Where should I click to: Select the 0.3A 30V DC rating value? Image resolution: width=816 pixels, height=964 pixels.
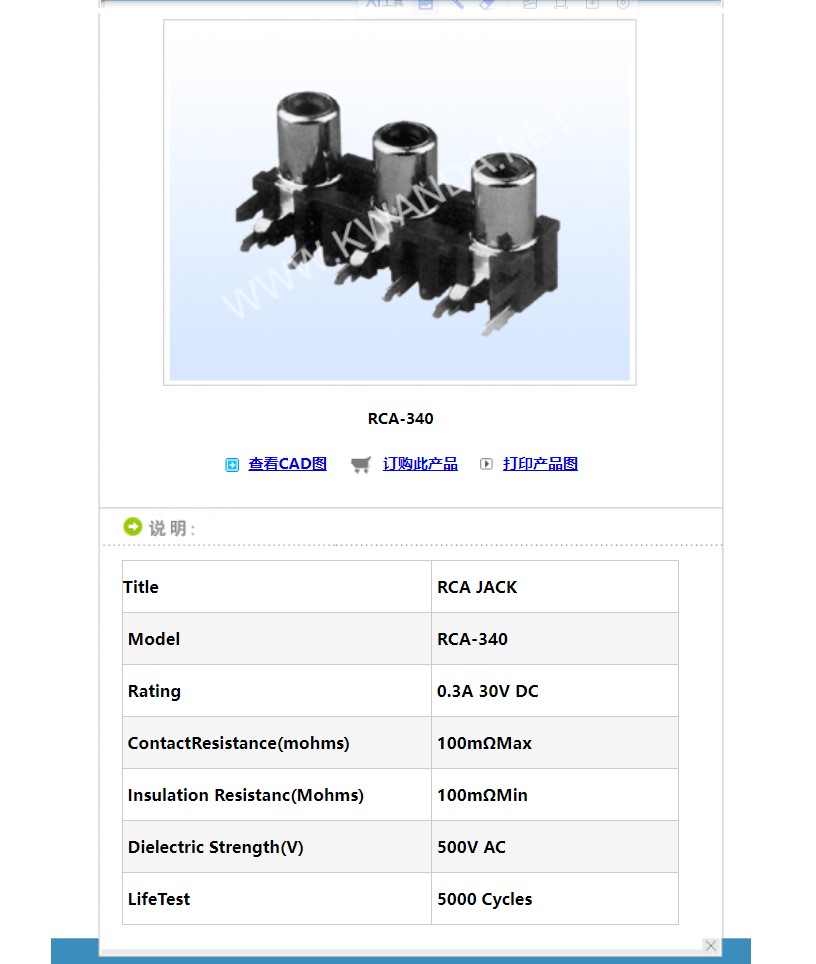tap(487, 691)
